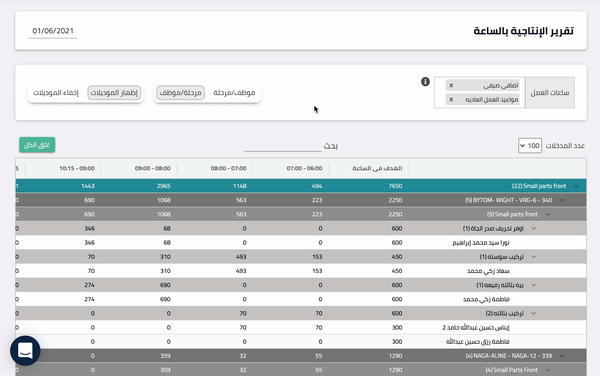The width and height of the screenshot is (600, 376).
Task: Toggle إخفاء الموديلات option
Action: click(x=56, y=93)
